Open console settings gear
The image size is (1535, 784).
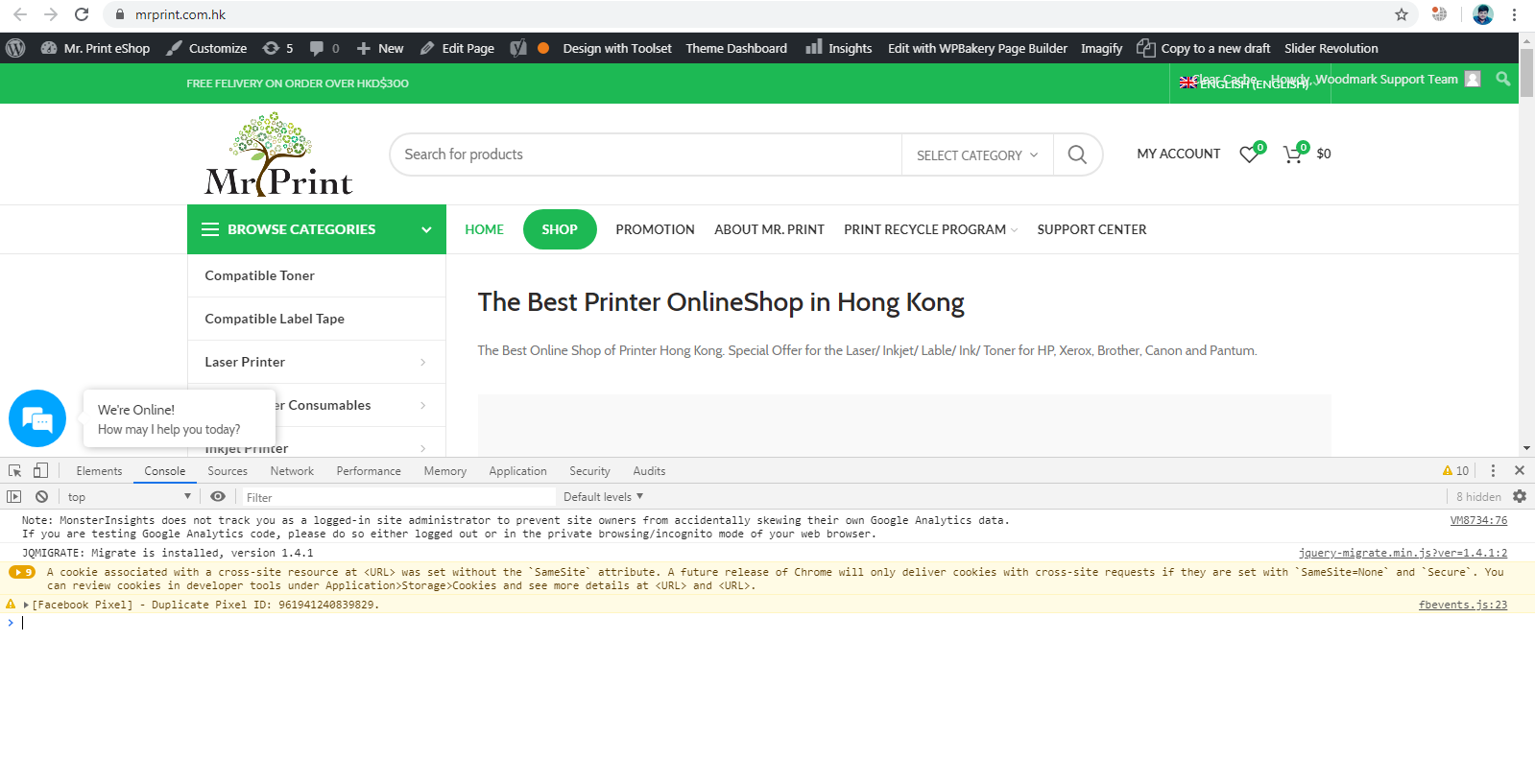click(x=1520, y=496)
